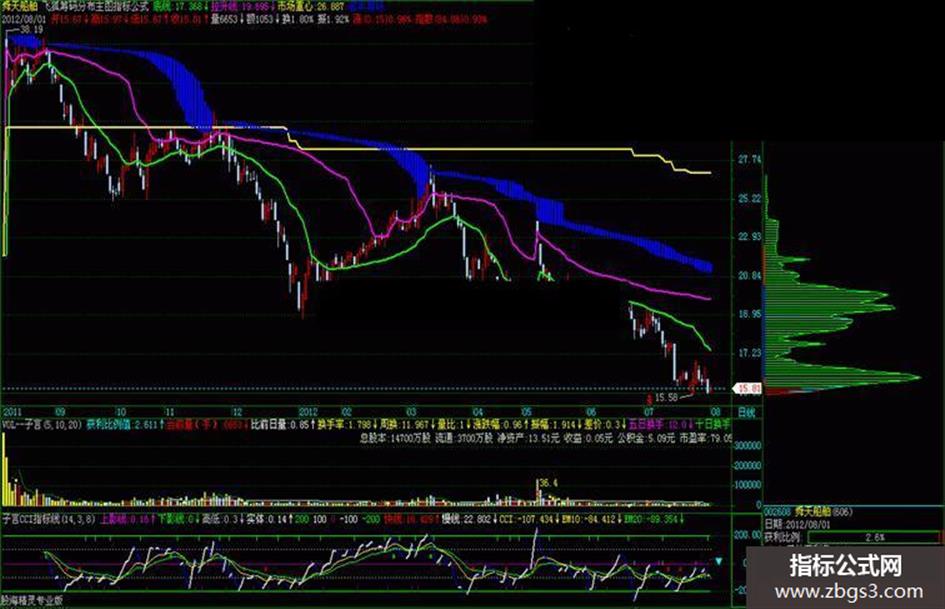
Task: Click the 流通:3700万股 text
Action: coord(463,438)
